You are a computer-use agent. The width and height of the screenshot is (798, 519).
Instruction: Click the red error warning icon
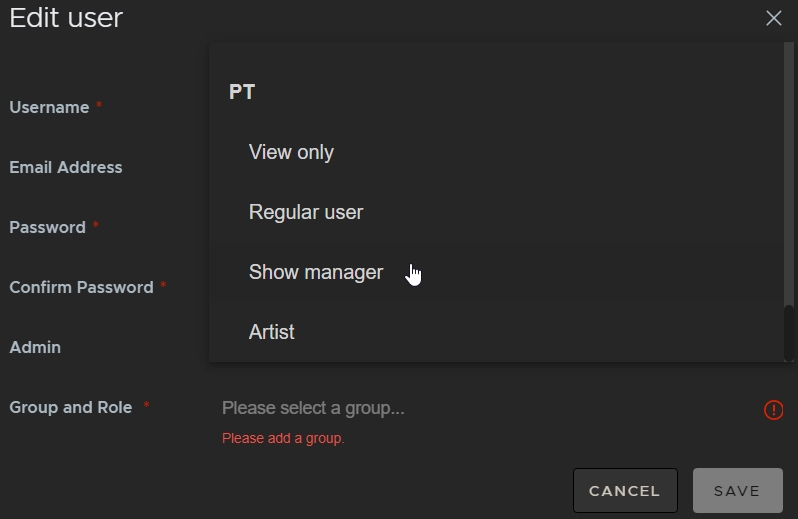tap(773, 409)
